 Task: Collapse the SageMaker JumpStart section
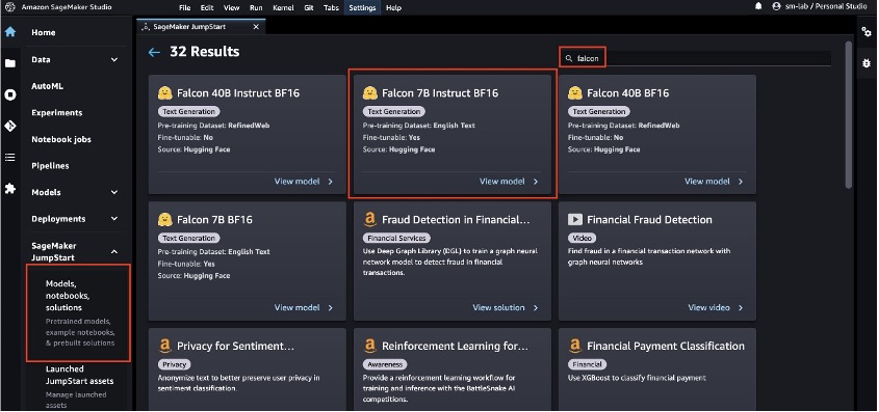tap(114, 252)
